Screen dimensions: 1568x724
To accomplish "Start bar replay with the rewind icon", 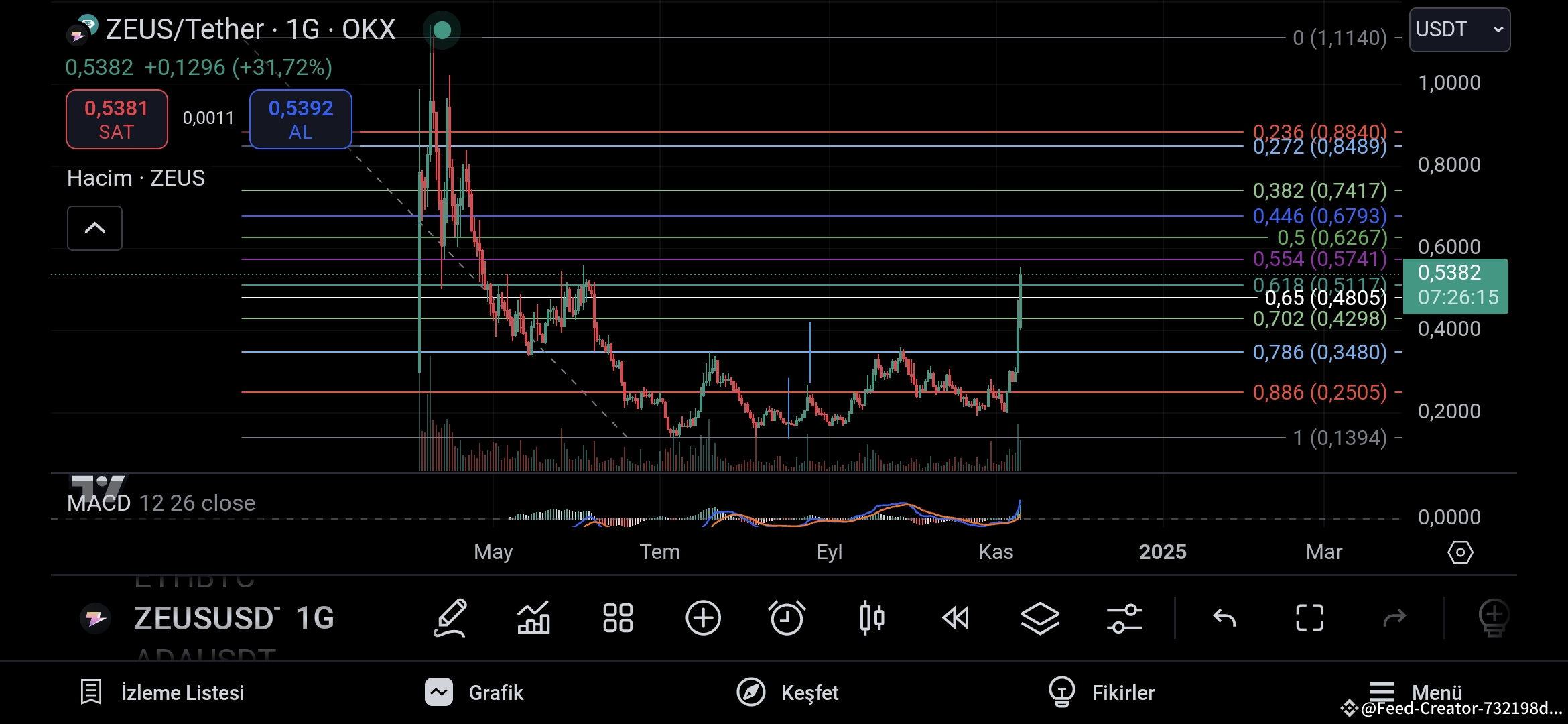I will coord(956,617).
